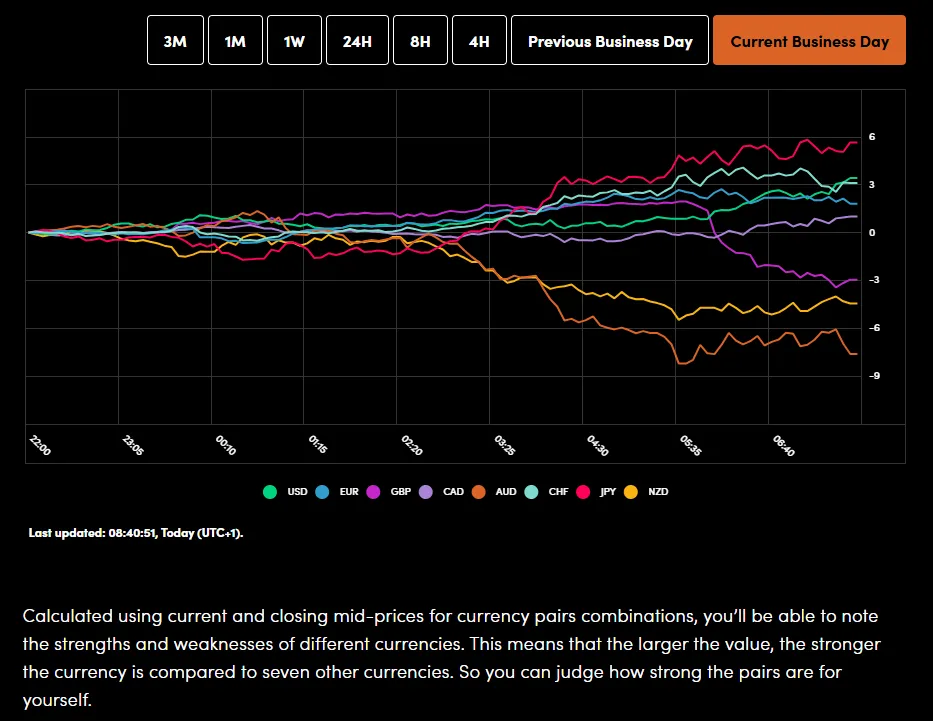This screenshot has height=721, width=933.
Task: Toggle the red JPY legend dot
Action: point(583,492)
